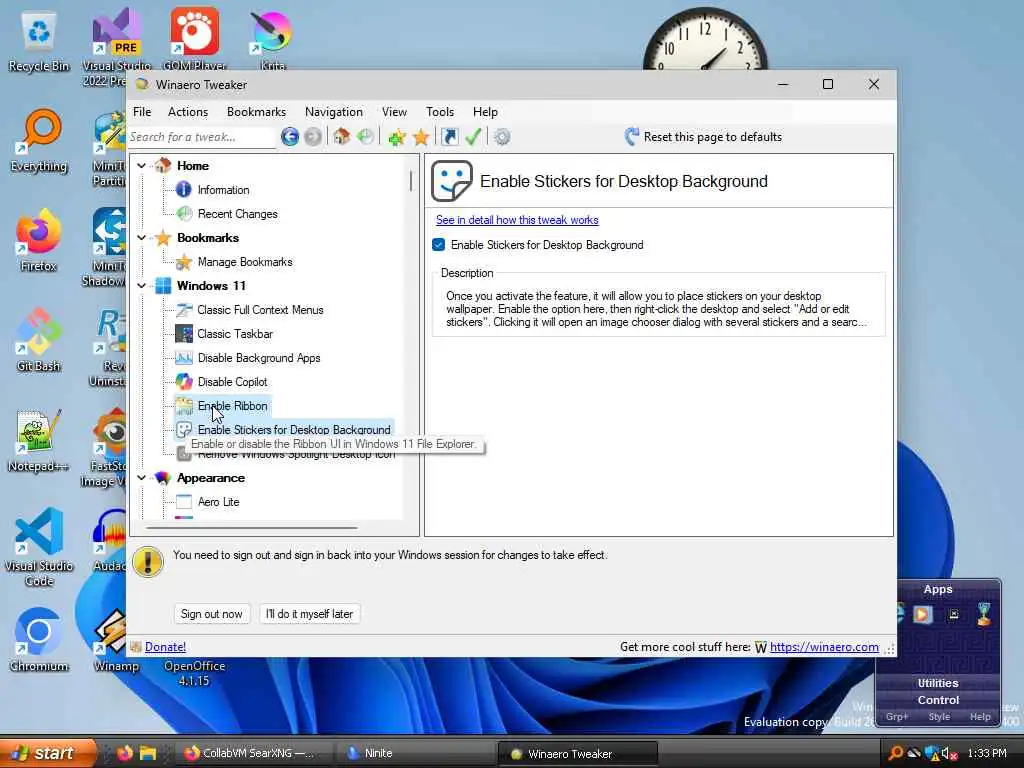Collapse the Home tree node
The image size is (1024, 768).
(142, 166)
